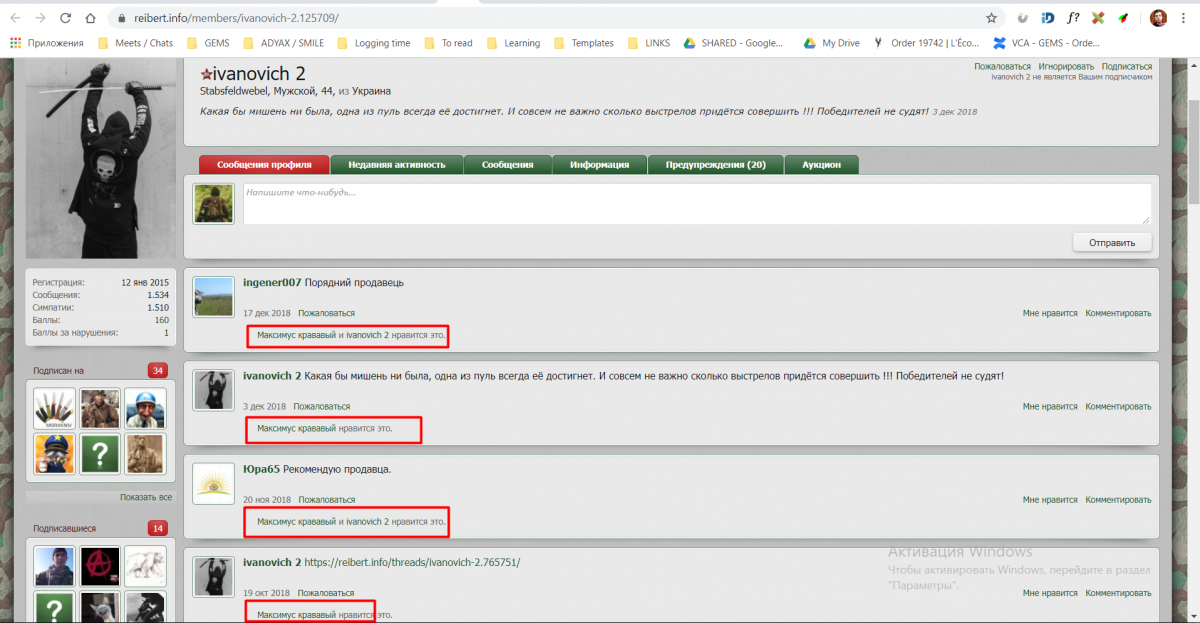Type in the Напишите что-нибудь message field
This screenshot has width=1200, height=623.
[x=696, y=203]
